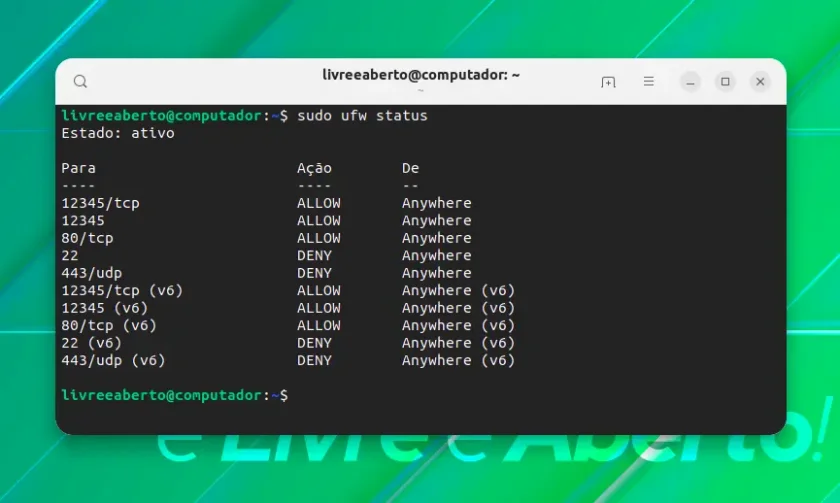Click the '80/tcp' rule entry
This screenshot has width=840, height=503.
(x=87, y=238)
